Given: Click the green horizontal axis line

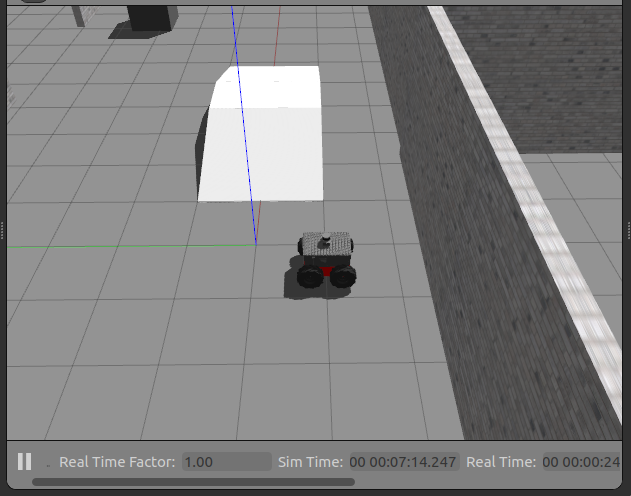Looking at the screenshot, I should point(131,246).
